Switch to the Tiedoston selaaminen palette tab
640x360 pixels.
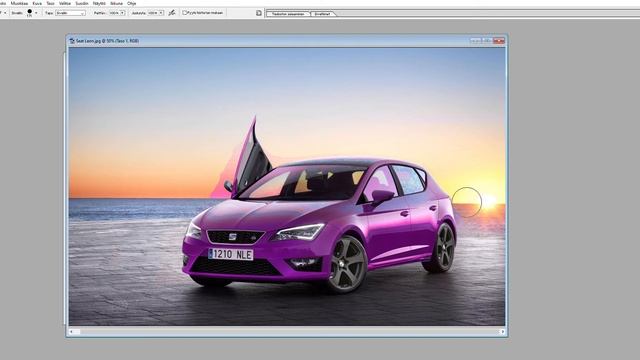[288, 14]
